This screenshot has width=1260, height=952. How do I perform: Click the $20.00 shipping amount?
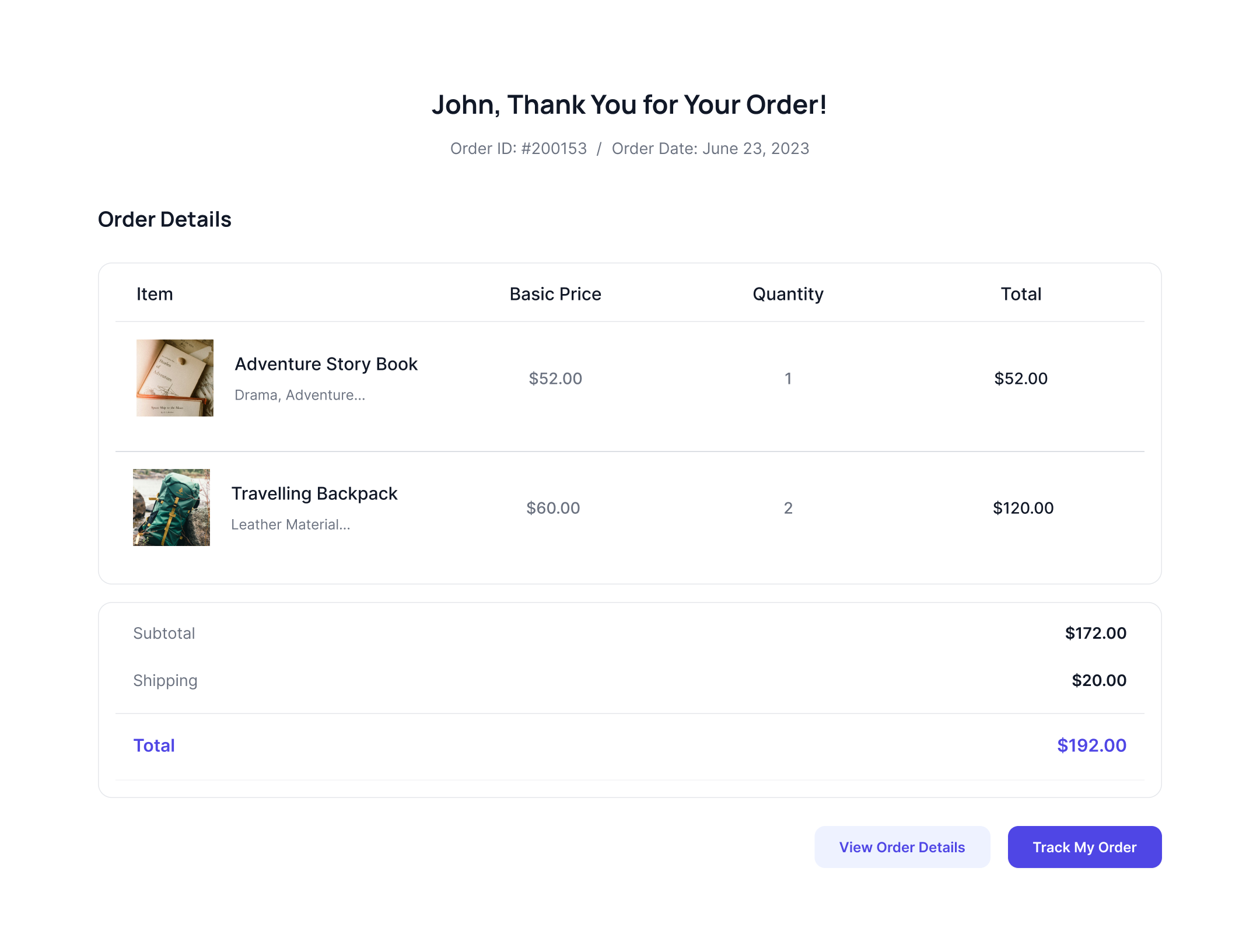pyautogui.click(x=1098, y=680)
